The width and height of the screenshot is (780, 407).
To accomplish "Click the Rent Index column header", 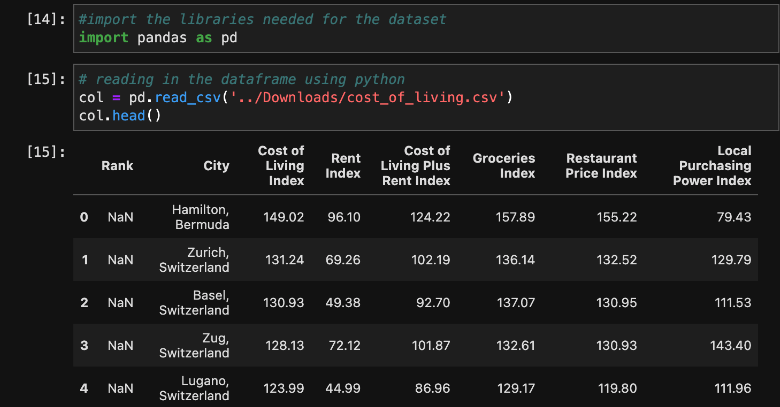I will click(x=343, y=166).
